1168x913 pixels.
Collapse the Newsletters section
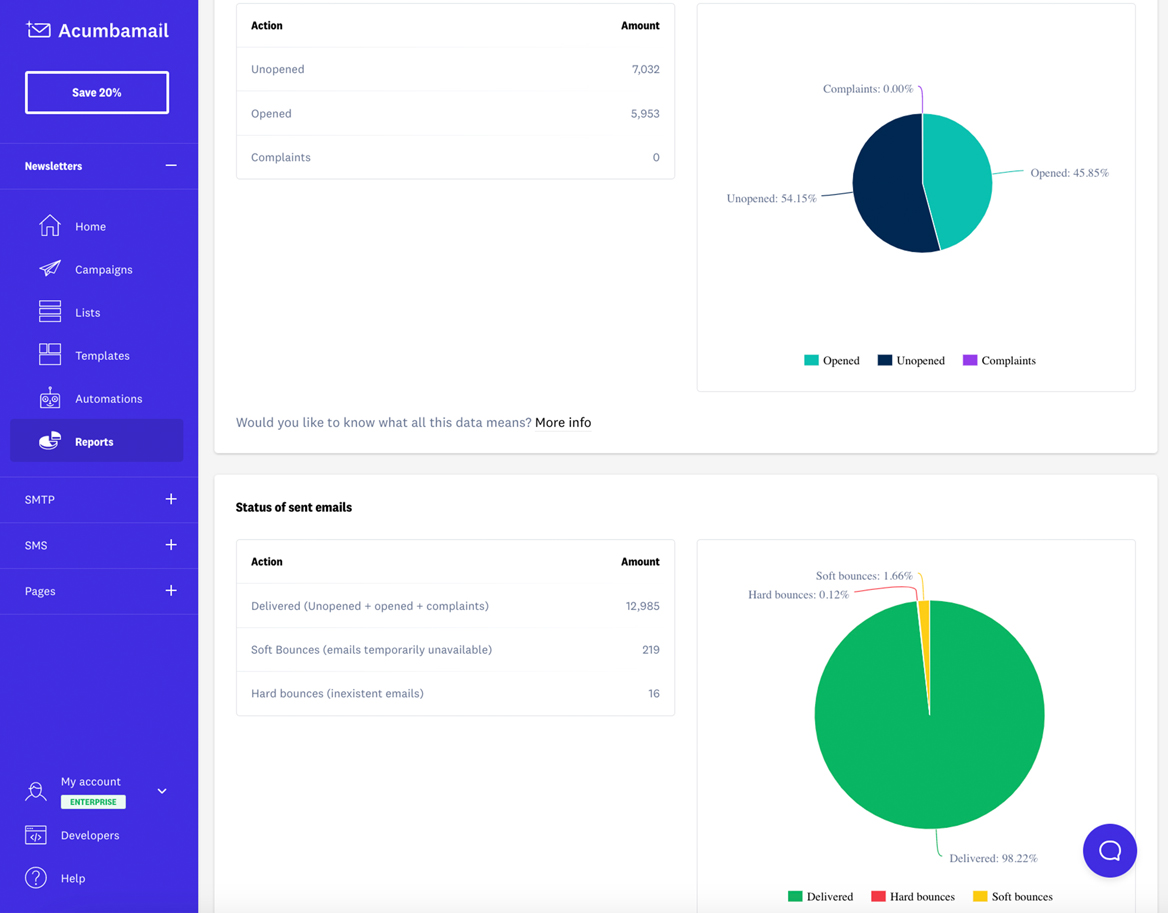tap(170, 166)
